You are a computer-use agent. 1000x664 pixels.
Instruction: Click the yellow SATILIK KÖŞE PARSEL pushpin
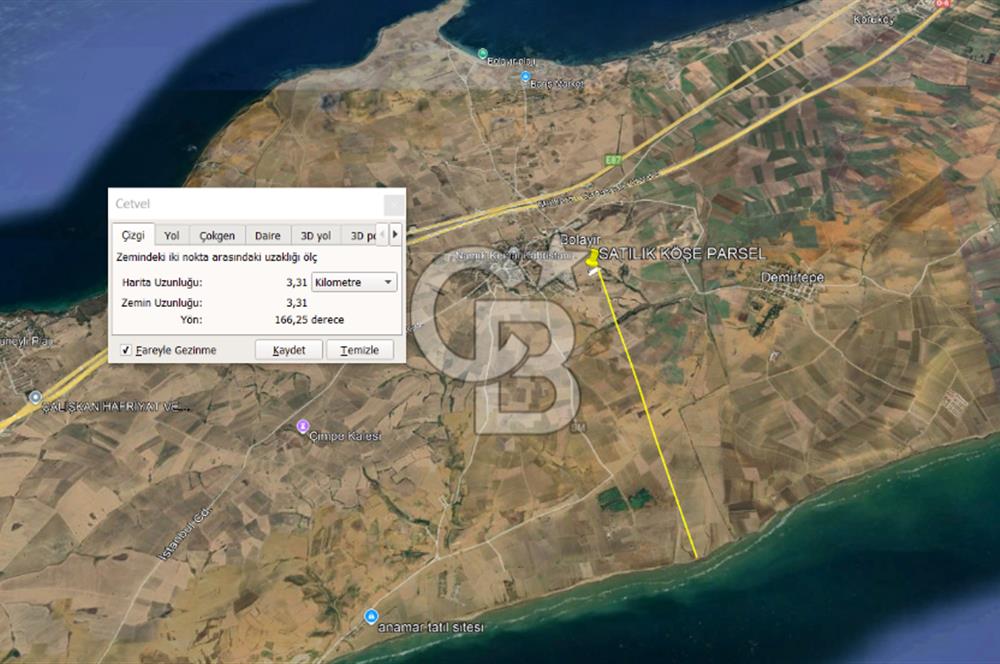592,258
